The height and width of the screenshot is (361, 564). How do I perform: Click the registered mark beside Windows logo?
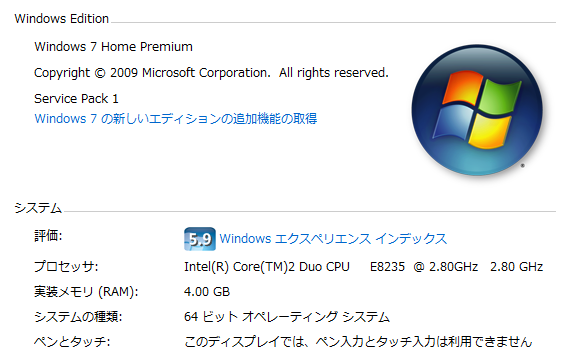coord(523,165)
